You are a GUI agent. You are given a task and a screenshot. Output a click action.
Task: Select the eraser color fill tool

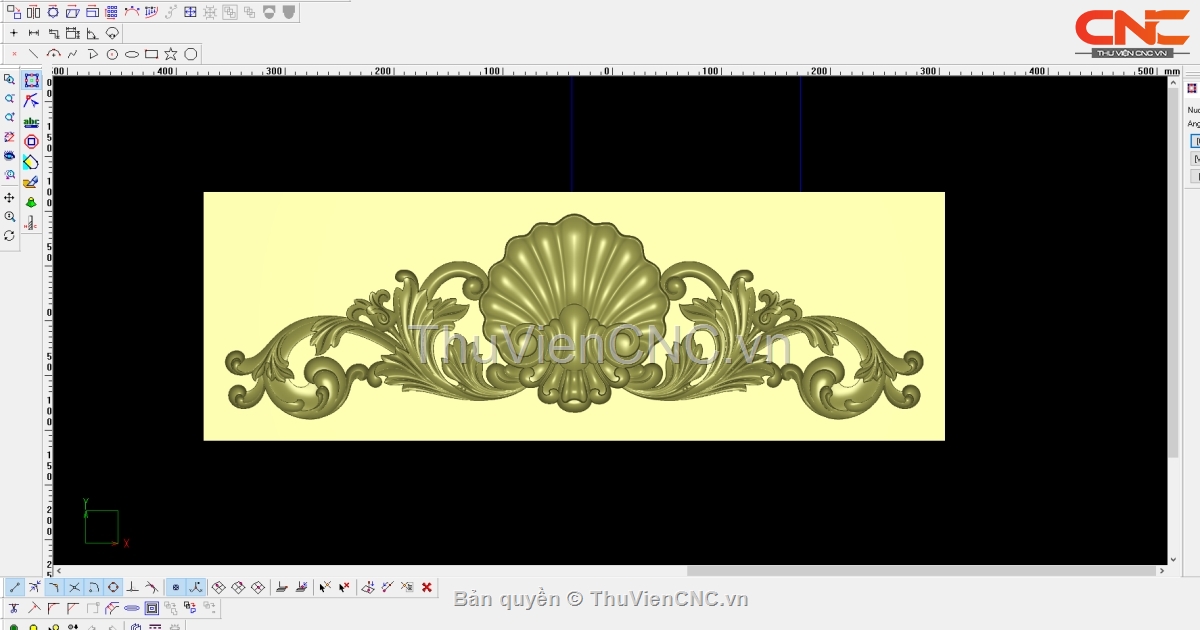pyautogui.click(x=31, y=162)
